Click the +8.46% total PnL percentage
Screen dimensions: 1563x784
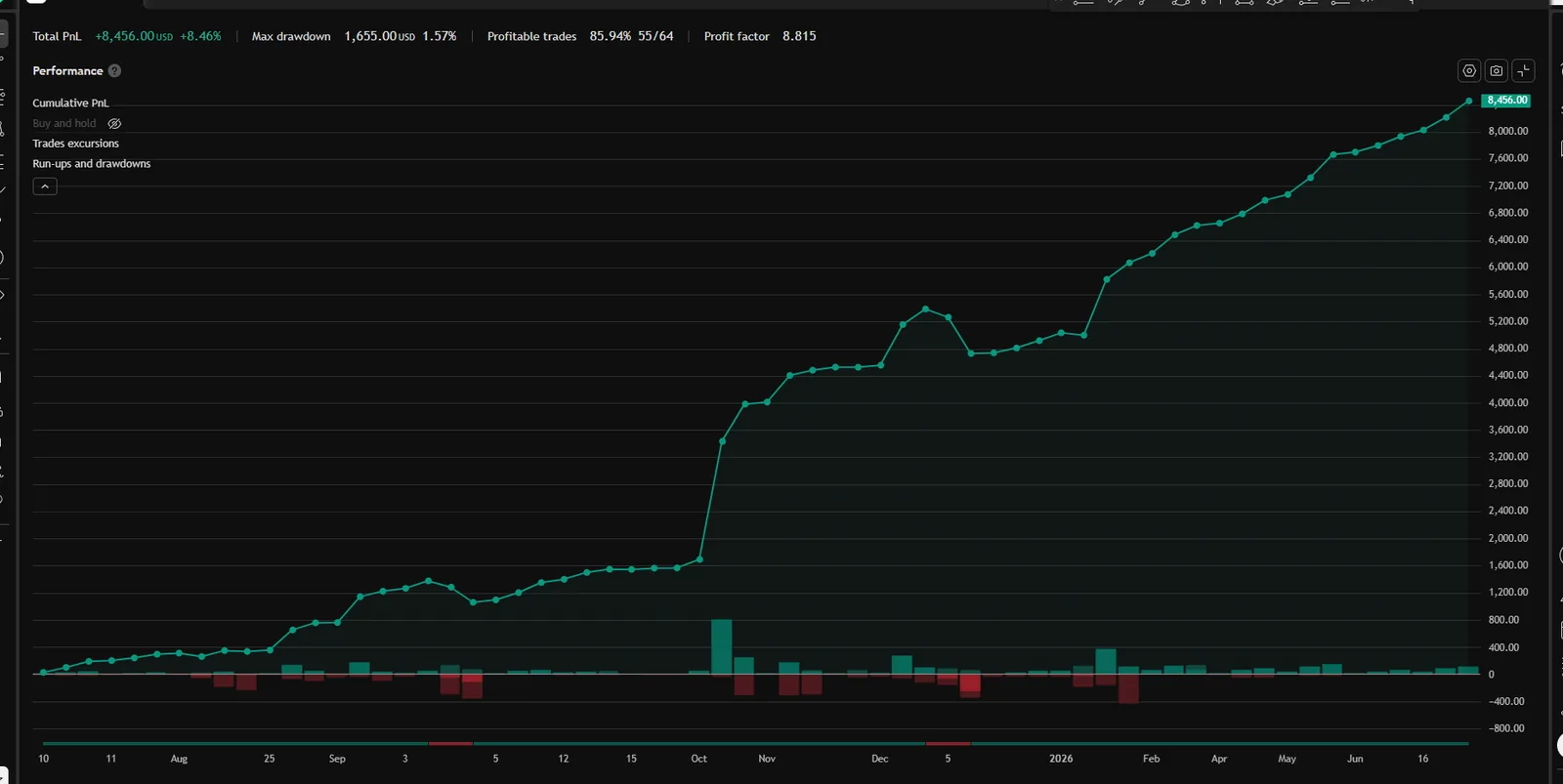pyautogui.click(x=200, y=36)
